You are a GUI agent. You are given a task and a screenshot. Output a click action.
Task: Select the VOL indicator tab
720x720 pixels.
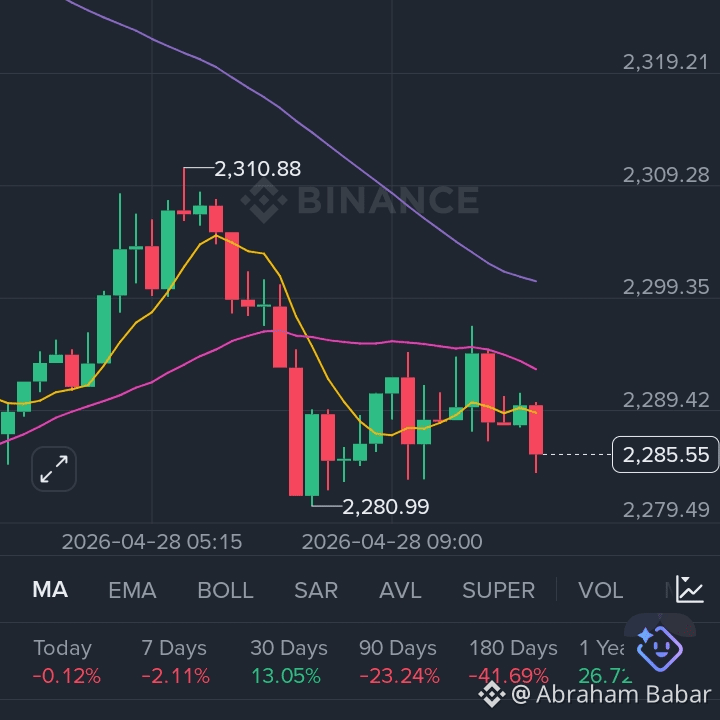click(x=600, y=590)
